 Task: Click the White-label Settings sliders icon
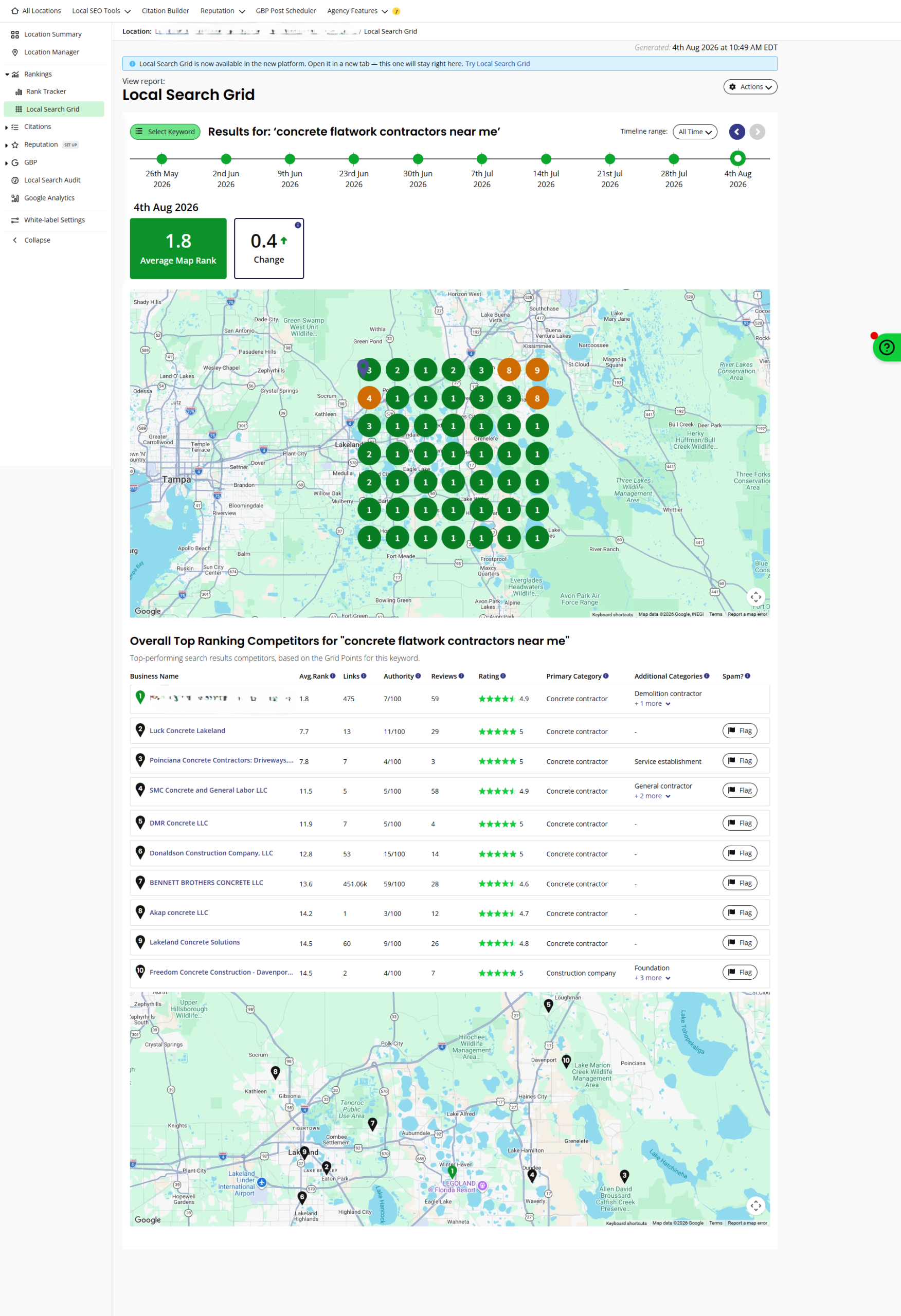tap(15, 221)
